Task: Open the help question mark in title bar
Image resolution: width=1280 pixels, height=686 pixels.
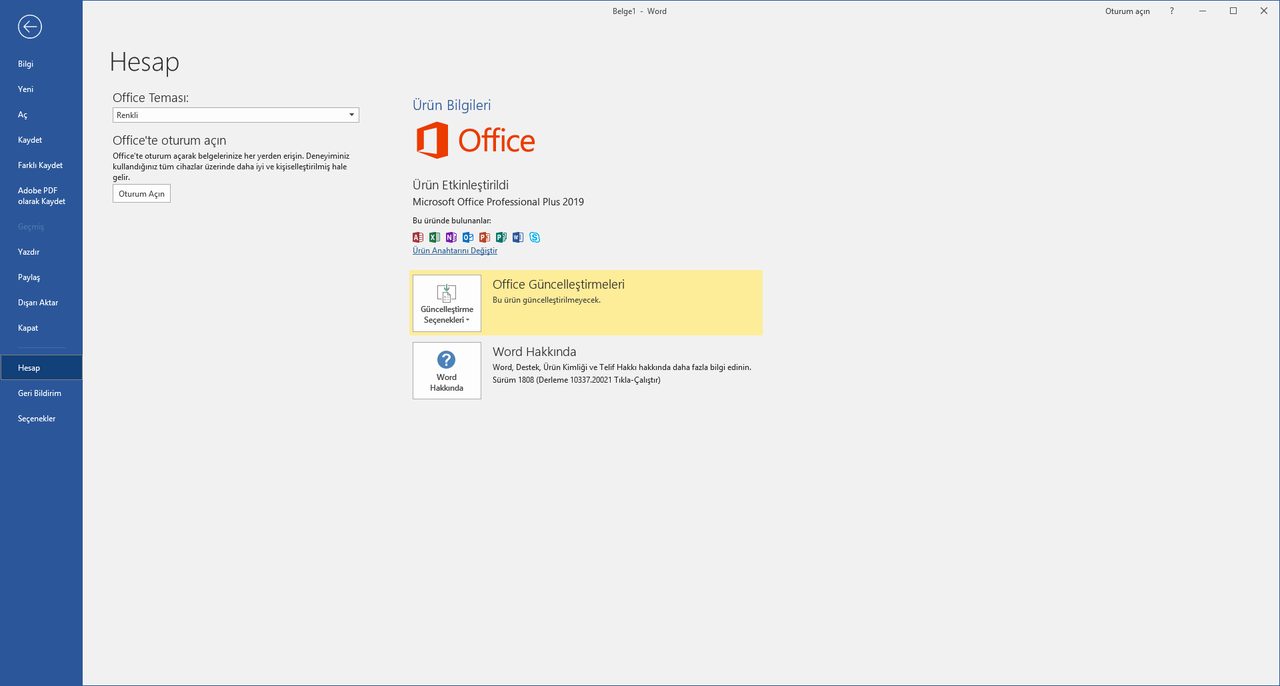Action: coord(1172,11)
